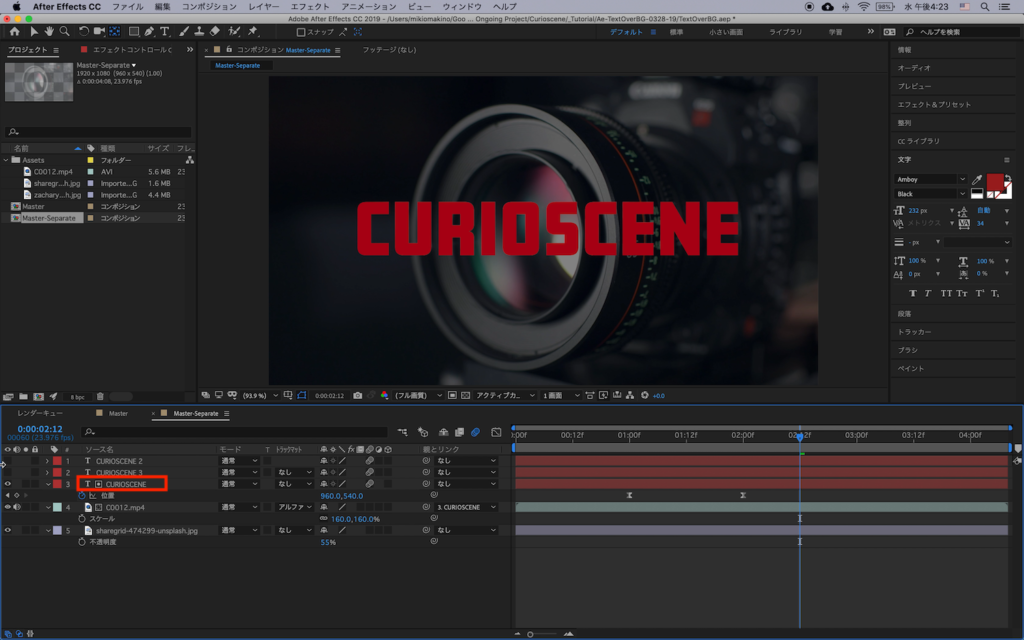Click the red text fill color swatch

click(994, 181)
